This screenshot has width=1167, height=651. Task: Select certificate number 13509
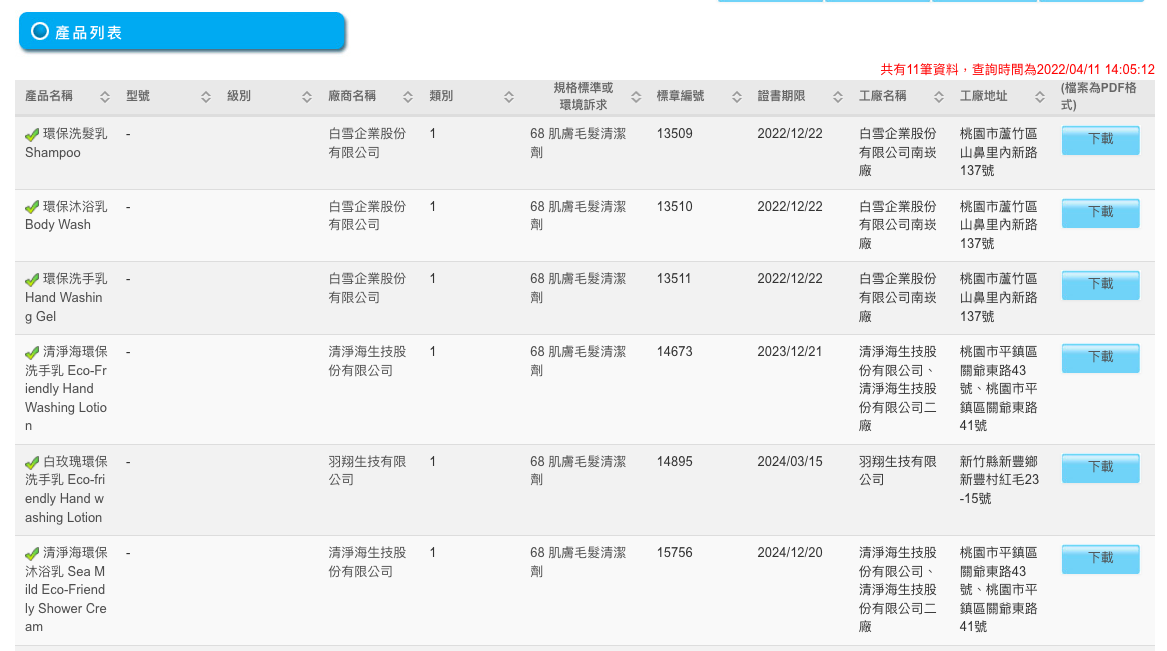coord(674,134)
